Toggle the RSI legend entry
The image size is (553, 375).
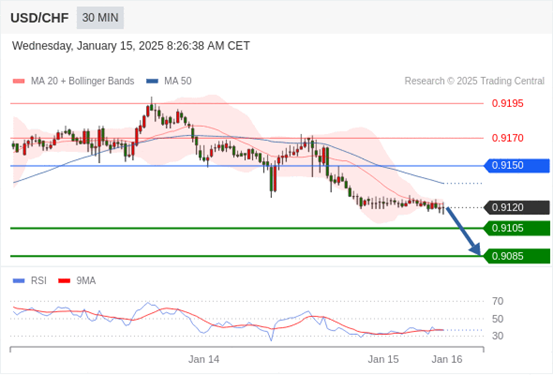point(30,281)
